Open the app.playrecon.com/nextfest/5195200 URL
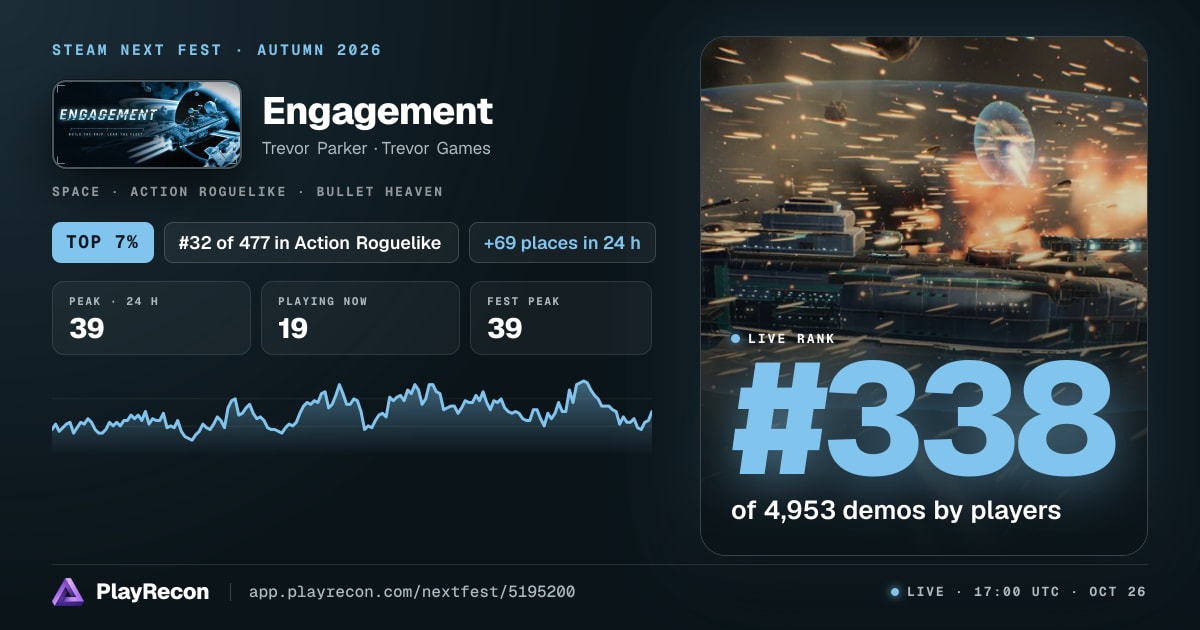Image resolution: width=1200 pixels, height=630 pixels. pos(411,592)
